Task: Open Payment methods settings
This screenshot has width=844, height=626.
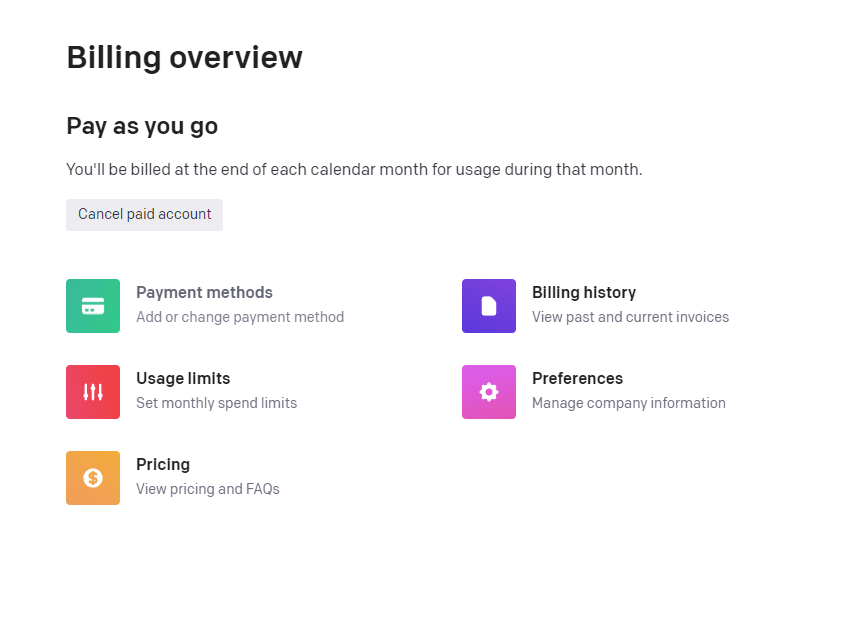Action: [x=204, y=292]
